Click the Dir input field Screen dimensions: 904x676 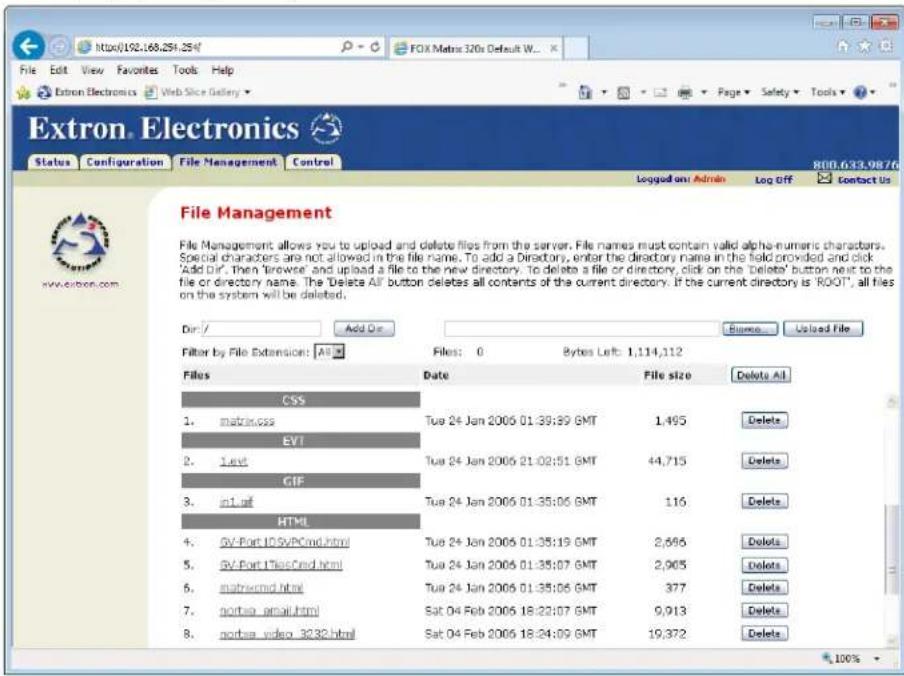261,329
